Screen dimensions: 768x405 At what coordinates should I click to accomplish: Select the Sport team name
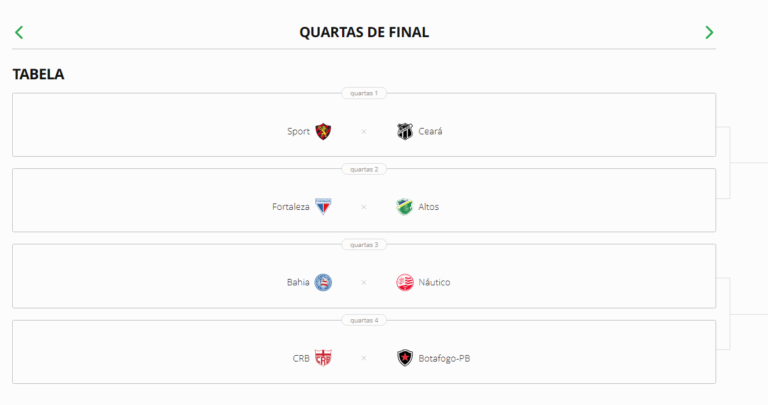[x=298, y=131]
